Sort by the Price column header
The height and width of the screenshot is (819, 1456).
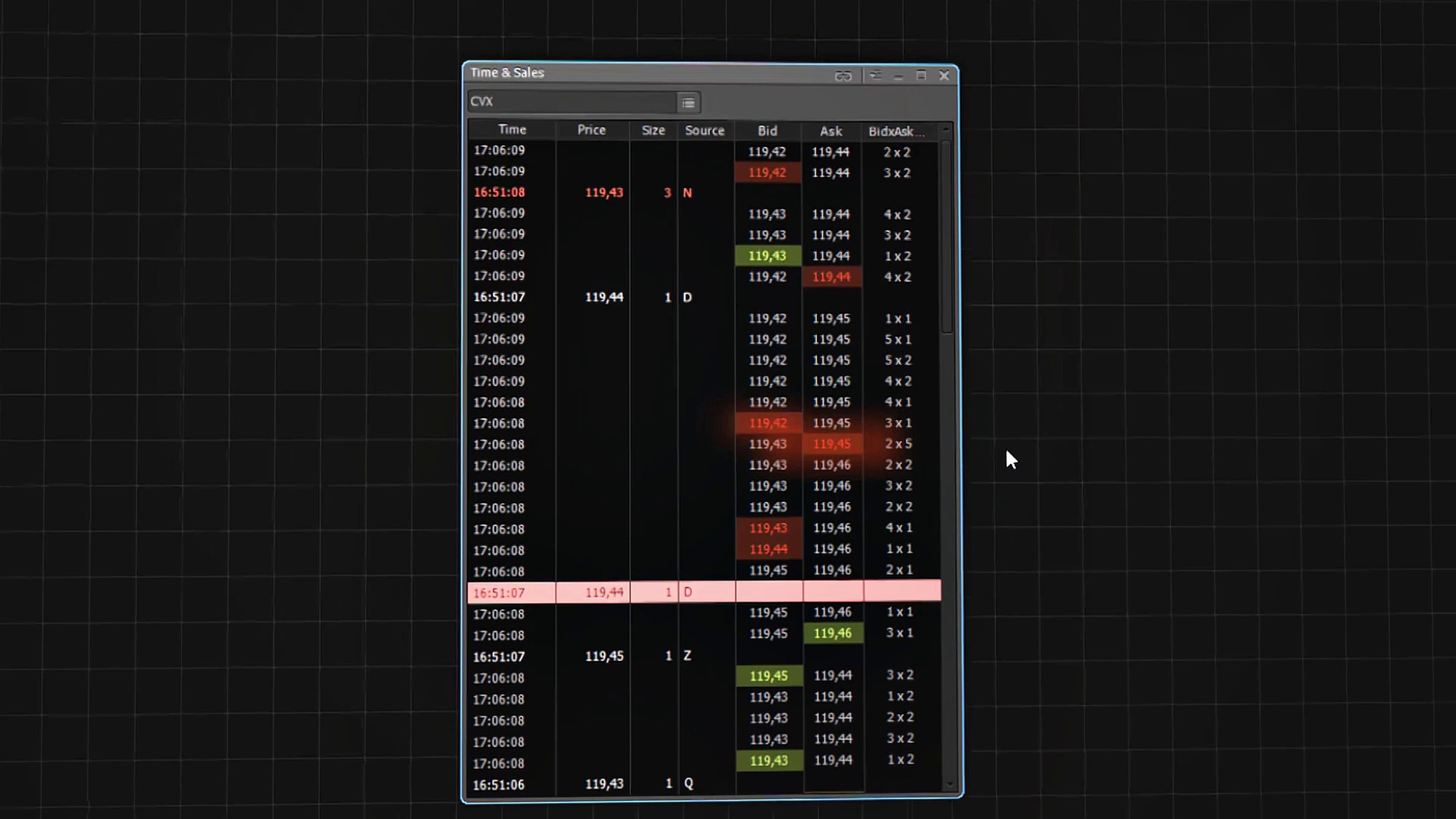point(591,130)
